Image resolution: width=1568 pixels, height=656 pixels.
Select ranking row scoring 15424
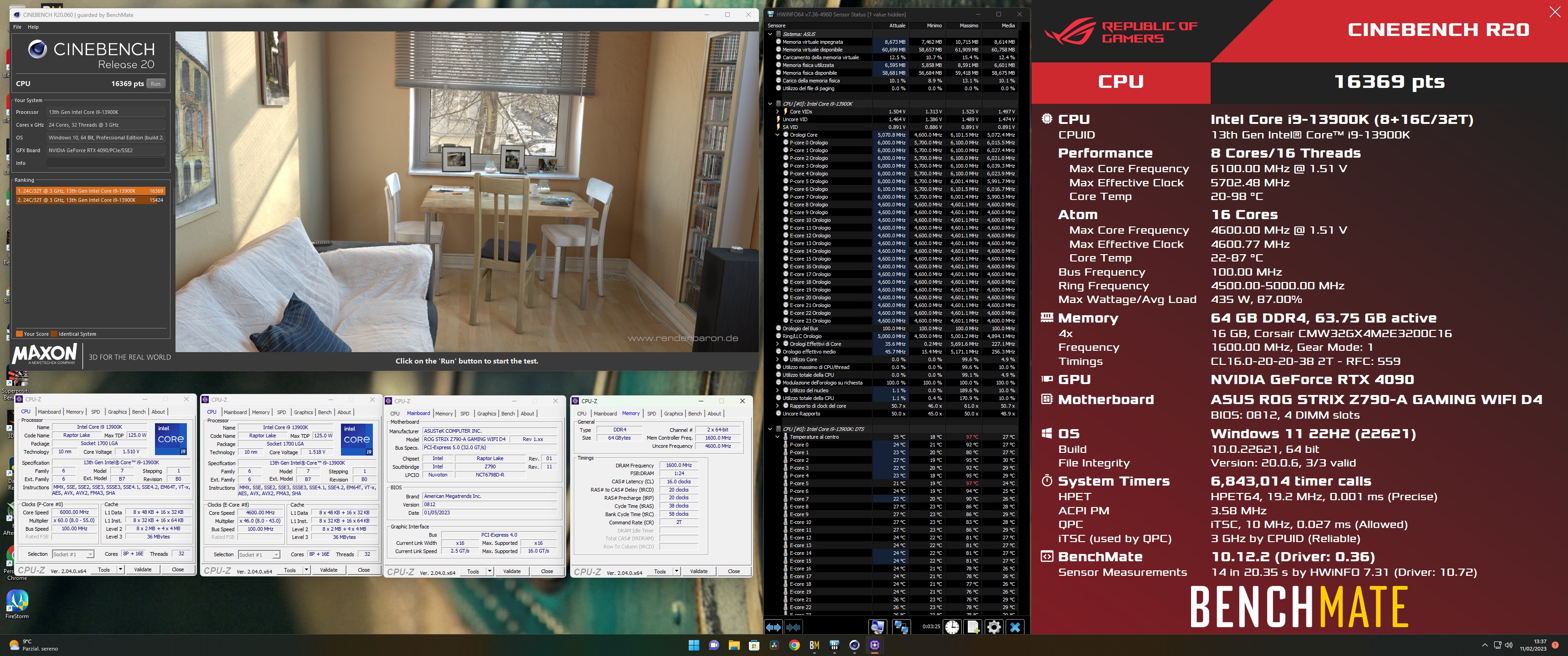pyautogui.click(x=90, y=200)
